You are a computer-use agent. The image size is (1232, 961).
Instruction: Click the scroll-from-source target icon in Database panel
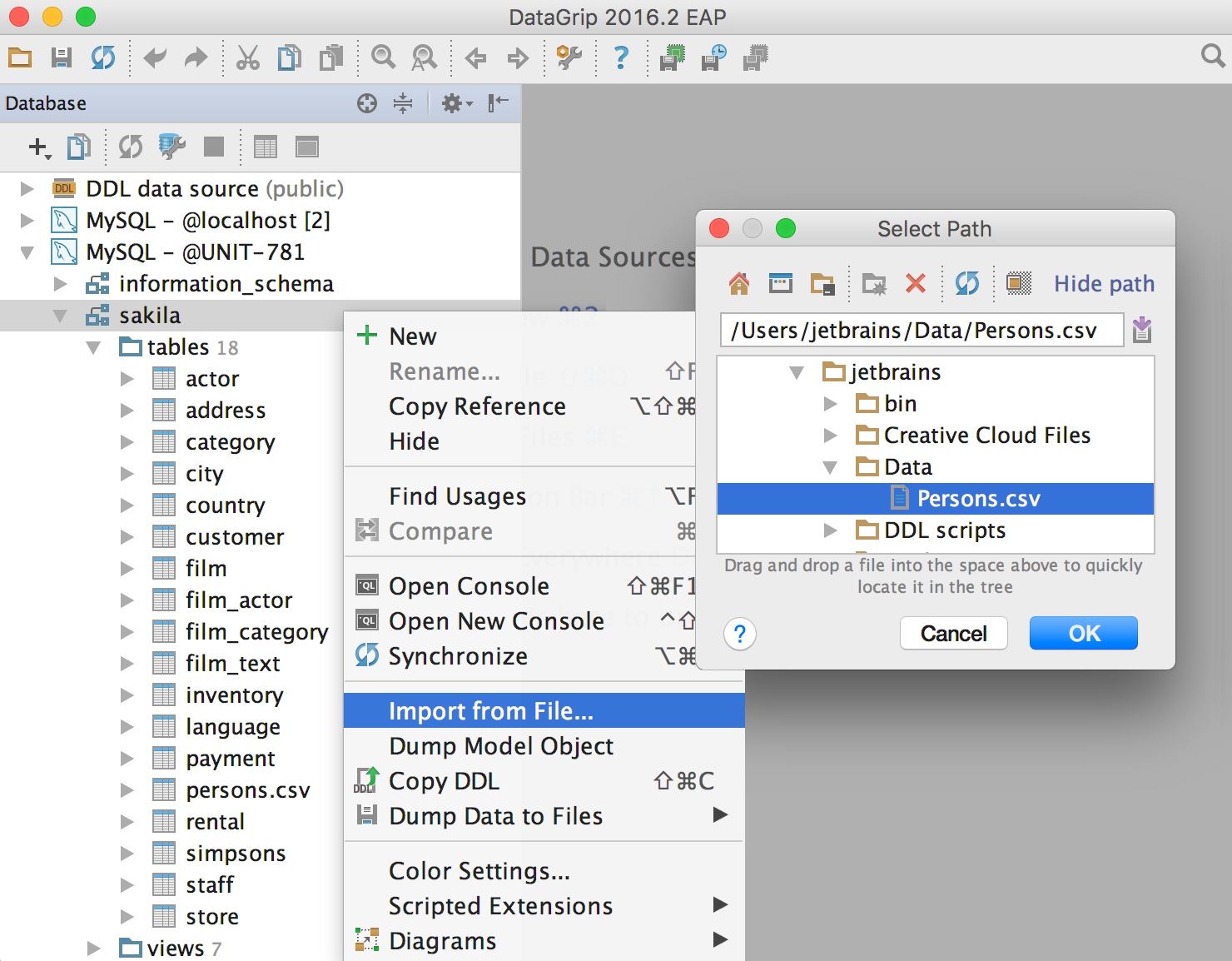(367, 103)
